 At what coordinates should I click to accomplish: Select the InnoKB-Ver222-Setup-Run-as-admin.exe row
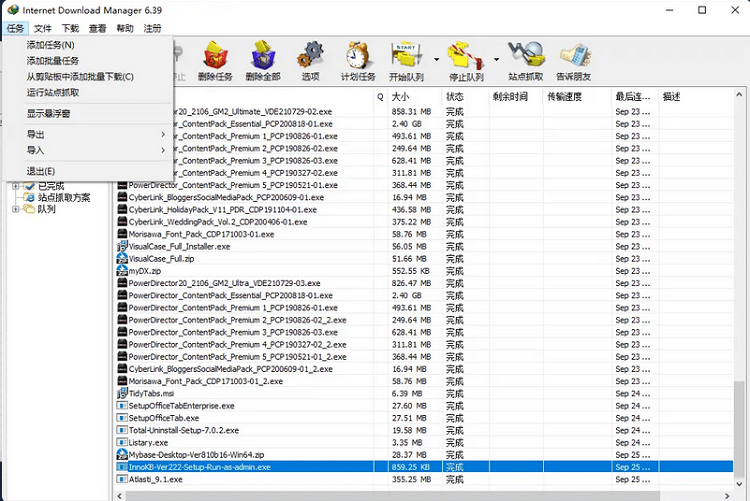click(424, 467)
